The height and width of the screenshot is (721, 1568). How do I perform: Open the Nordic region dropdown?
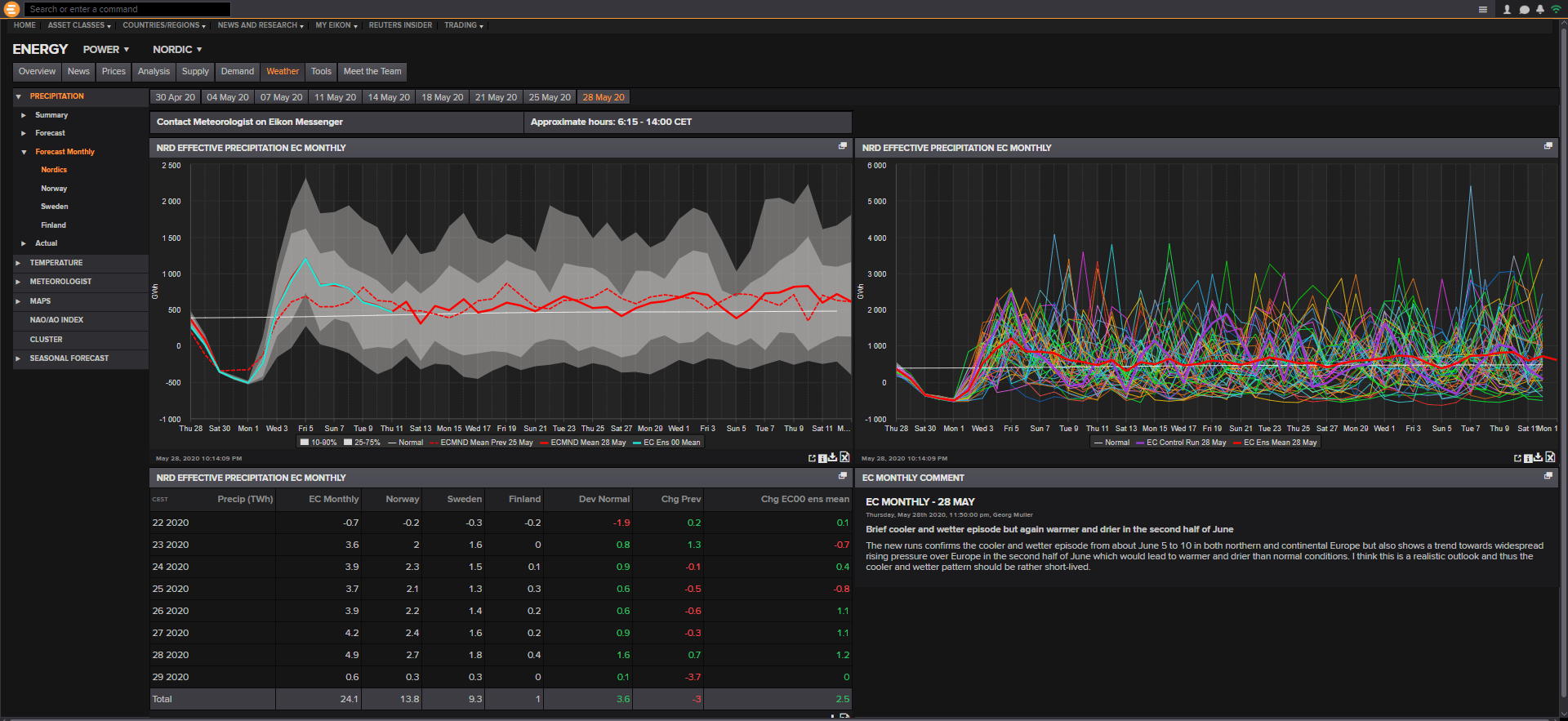(177, 50)
